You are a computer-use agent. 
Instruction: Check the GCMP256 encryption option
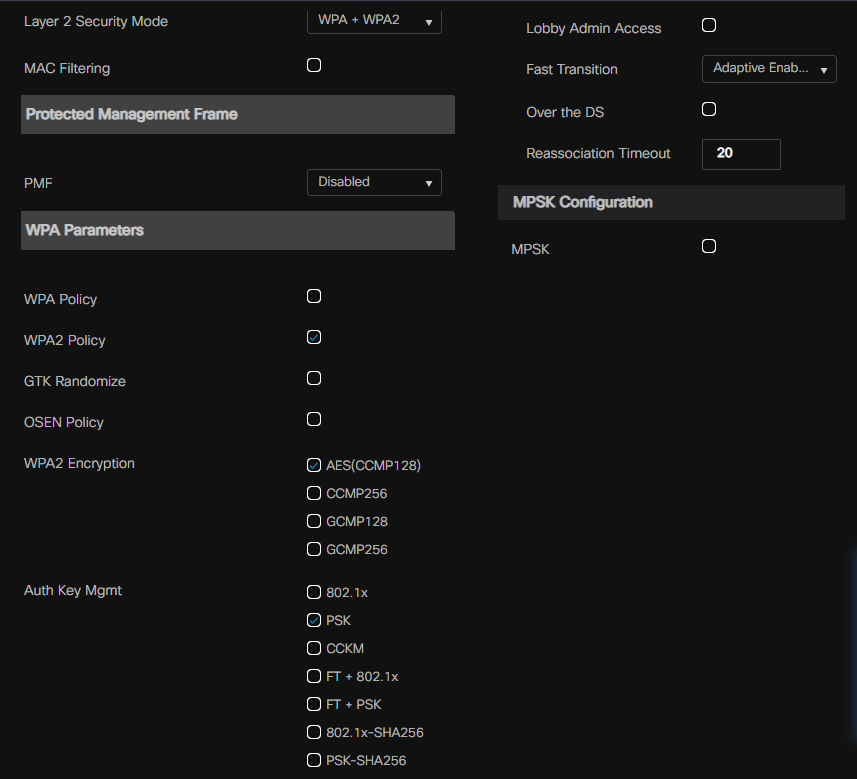pos(314,549)
